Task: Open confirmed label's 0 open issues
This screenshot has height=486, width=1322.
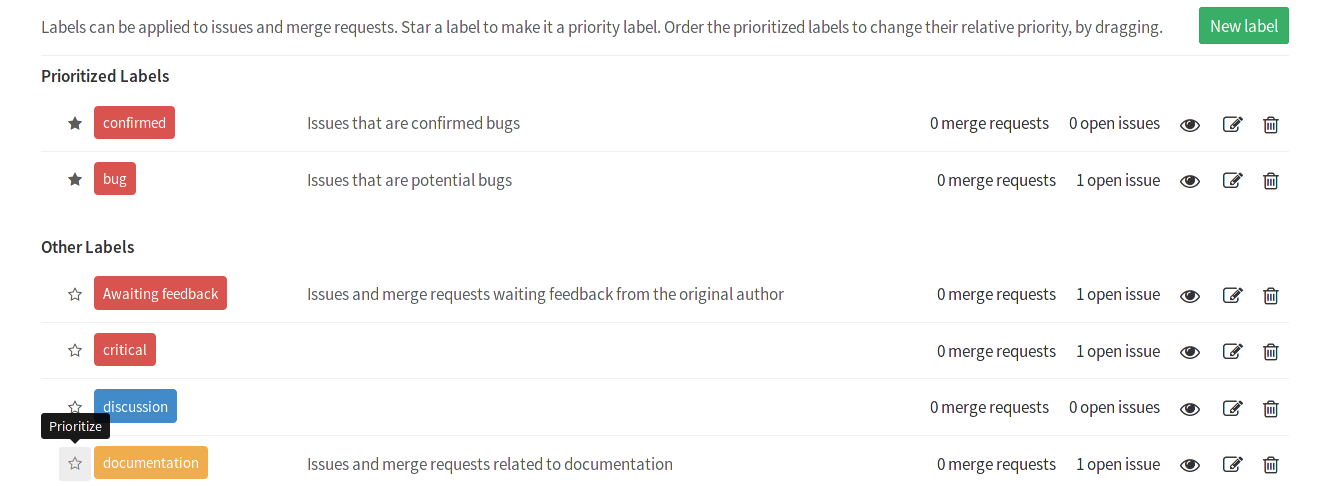Action: point(1114,124)
